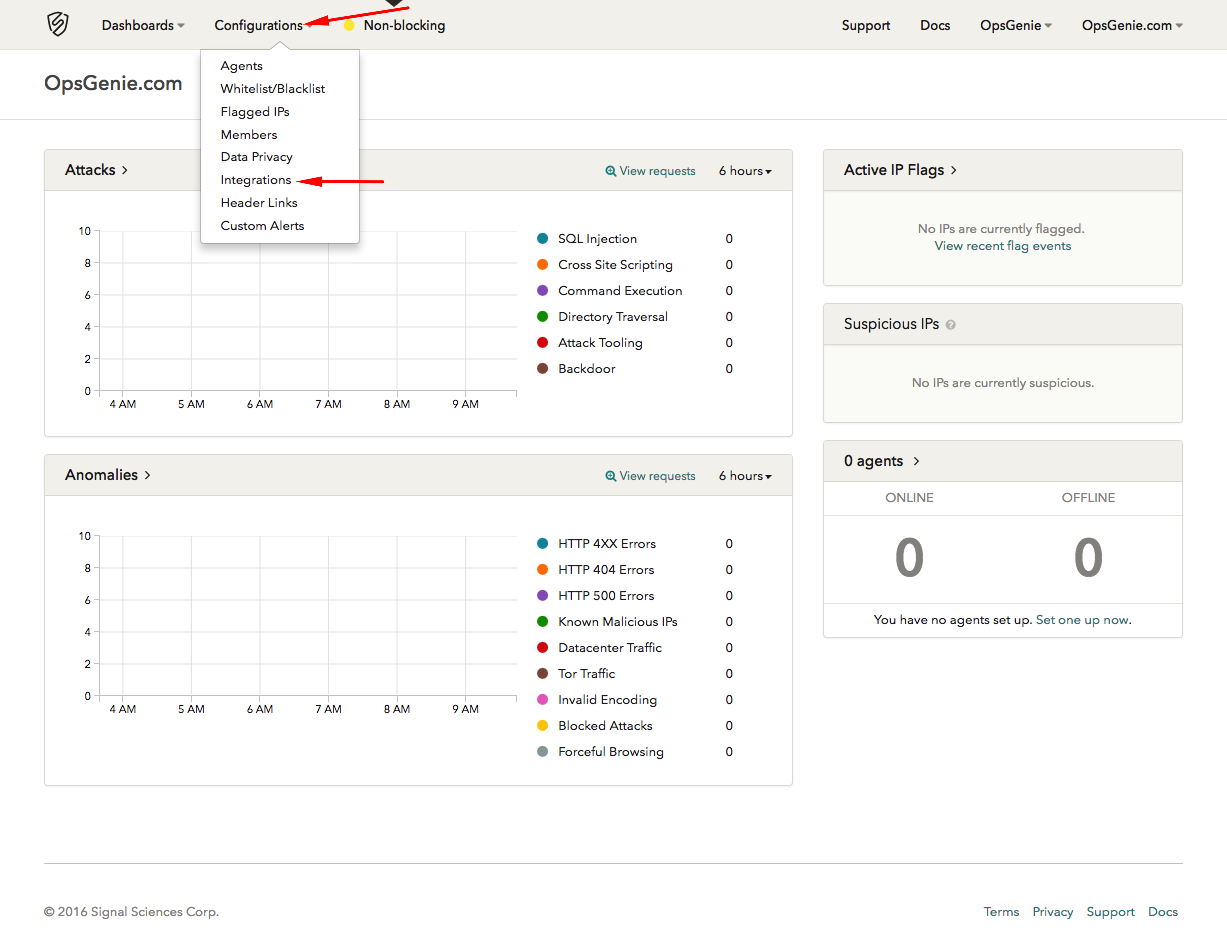1227x935 pixels.
Task: Click the Cross Site Scripting legend dot
Action: [x=543, y=265]
